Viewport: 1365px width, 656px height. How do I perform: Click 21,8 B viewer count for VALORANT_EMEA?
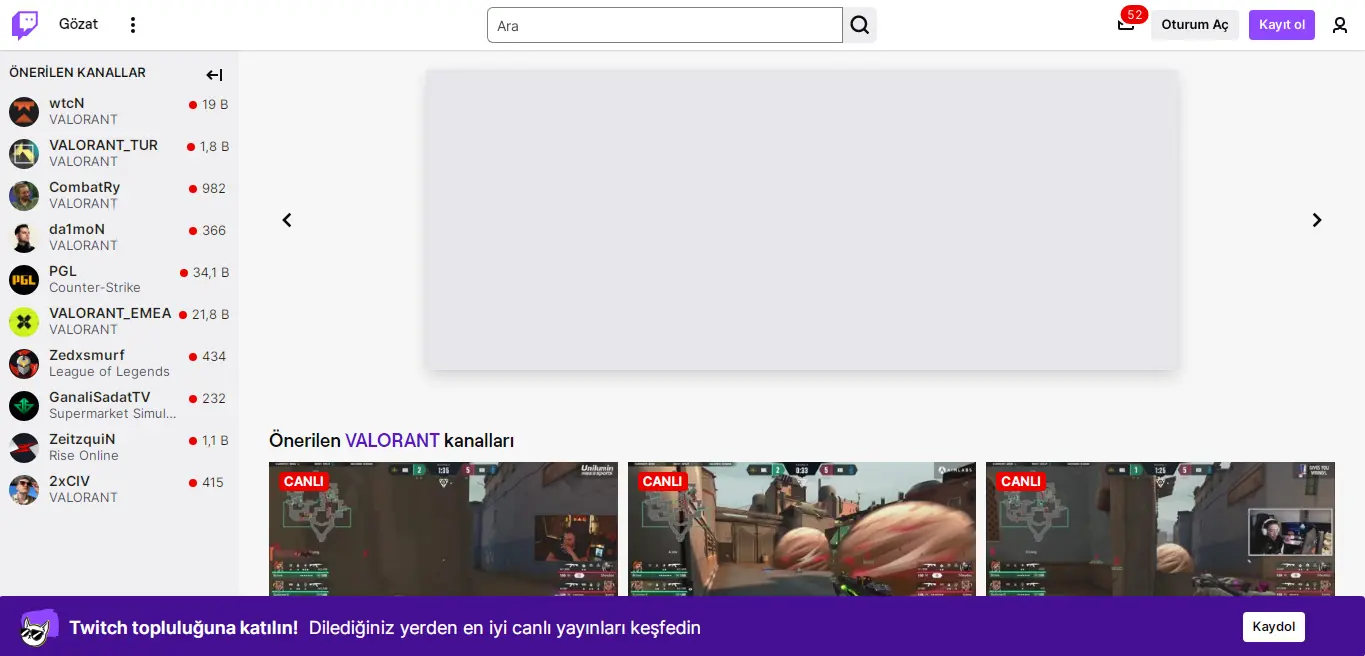tap(211, 314)
